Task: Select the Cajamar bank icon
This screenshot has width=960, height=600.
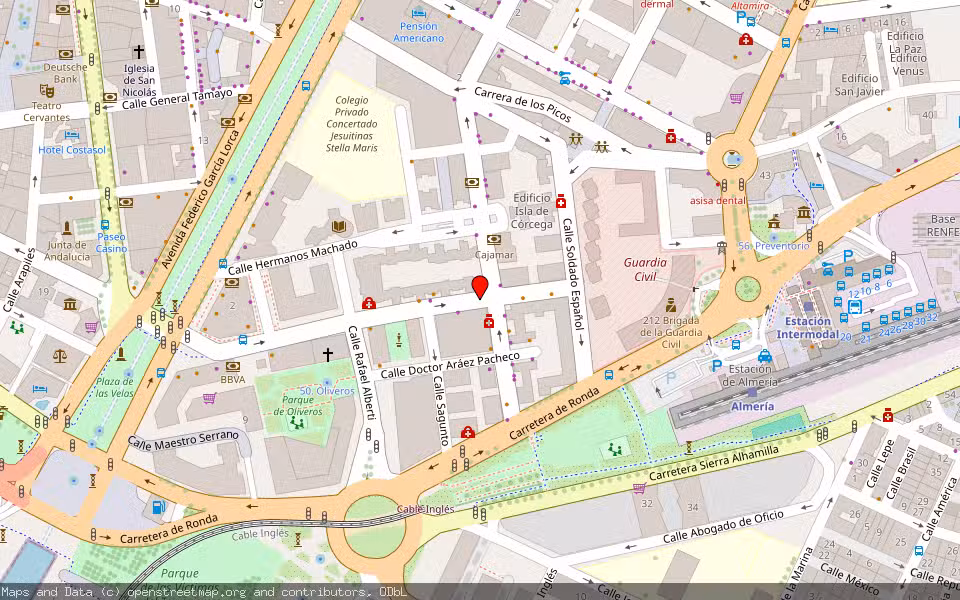Action: coord(494,239)
